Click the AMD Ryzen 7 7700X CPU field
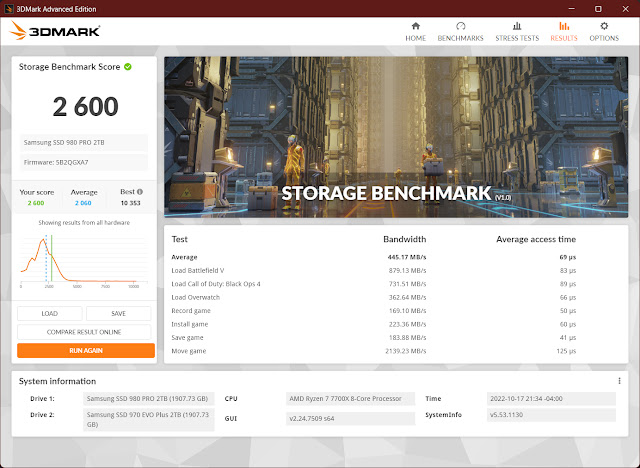The image size is (640, 468). (x=350, y=399)
